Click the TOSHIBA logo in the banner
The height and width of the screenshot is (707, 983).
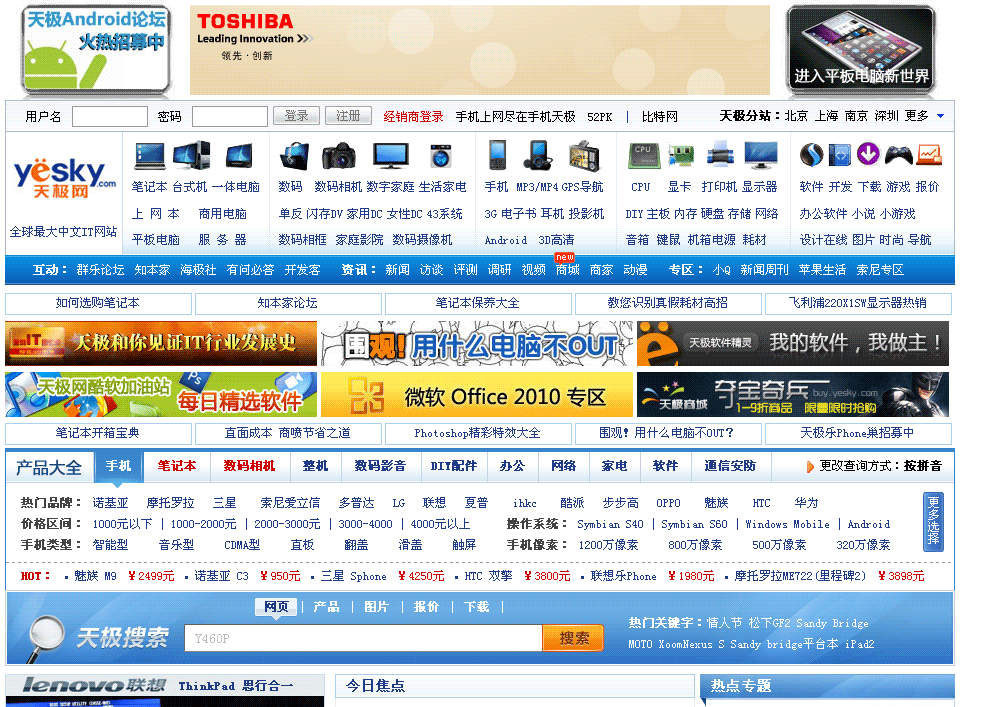(x=245, y=21)
